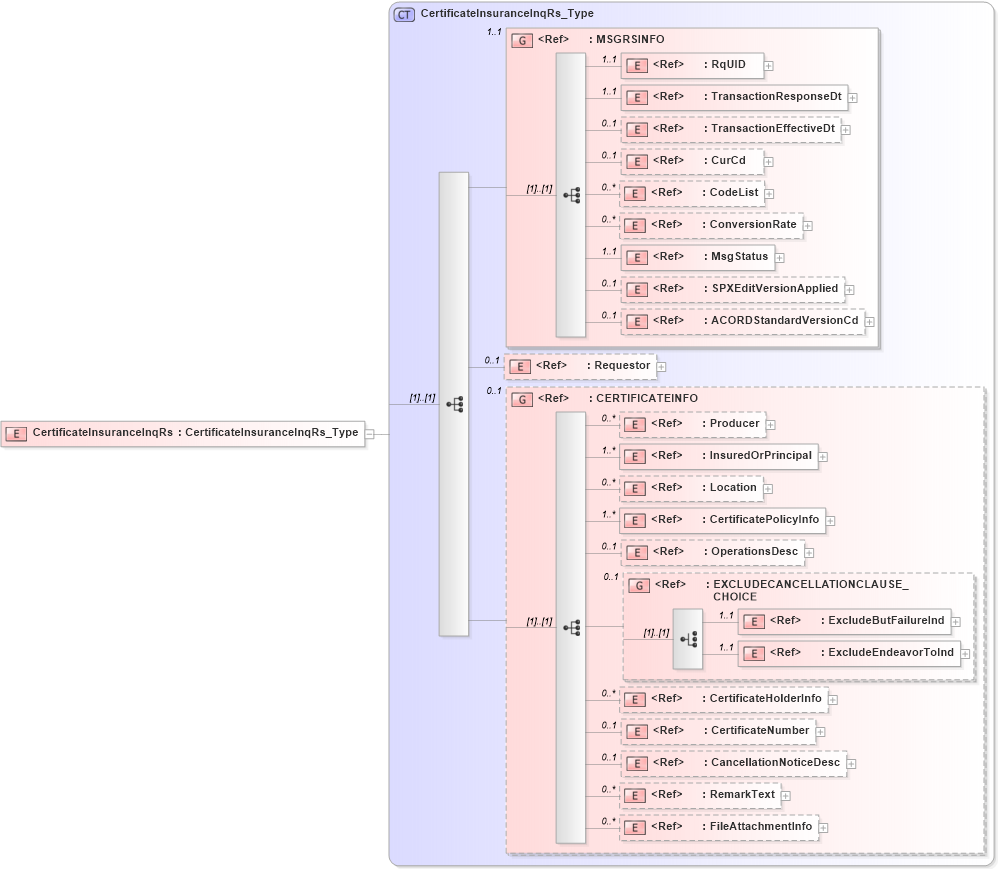The width and height of the screenshot is (998, 869).
Task: Click the CT icon of CertificateInsuranceInqRs_Type
Action: 403,14
